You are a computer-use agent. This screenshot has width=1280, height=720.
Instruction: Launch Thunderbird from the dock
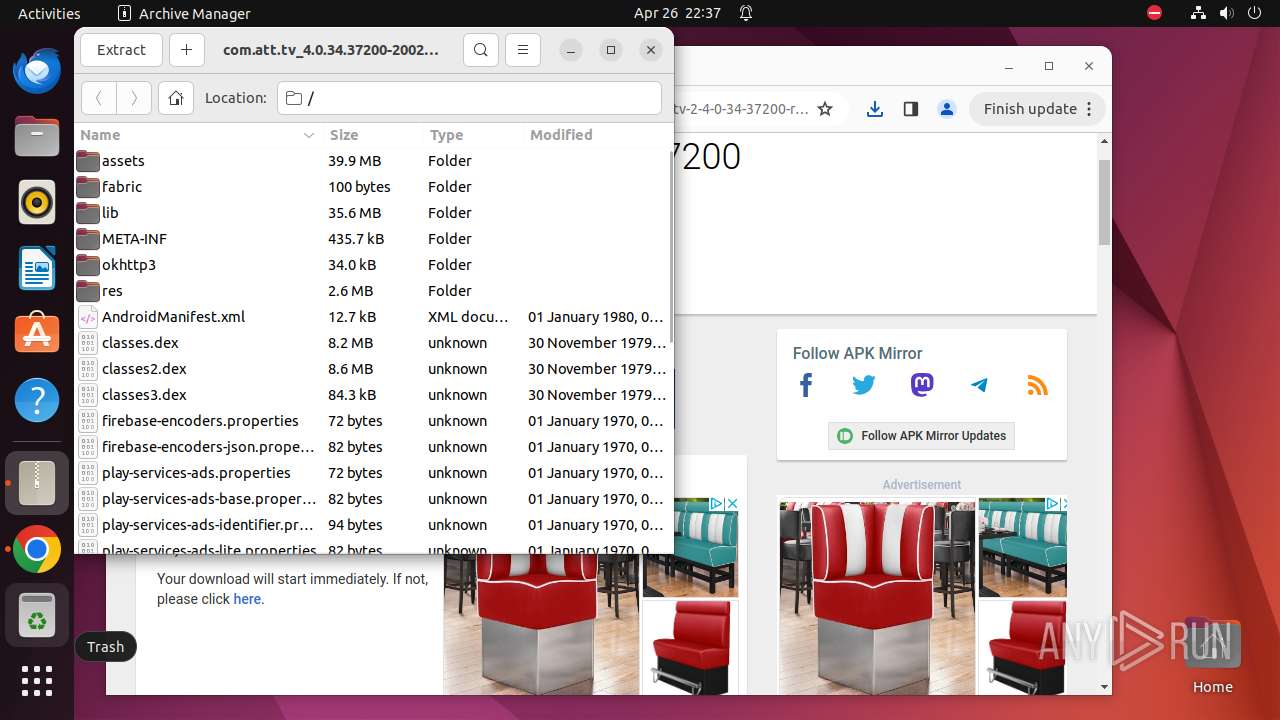click(37, 72)
